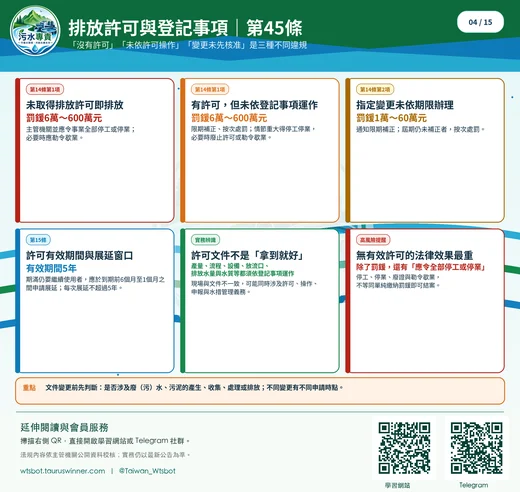The width and height of the screenshot is (520, 492).
Task: Click the green 實務辨識 tag
Action: point(205,240)
